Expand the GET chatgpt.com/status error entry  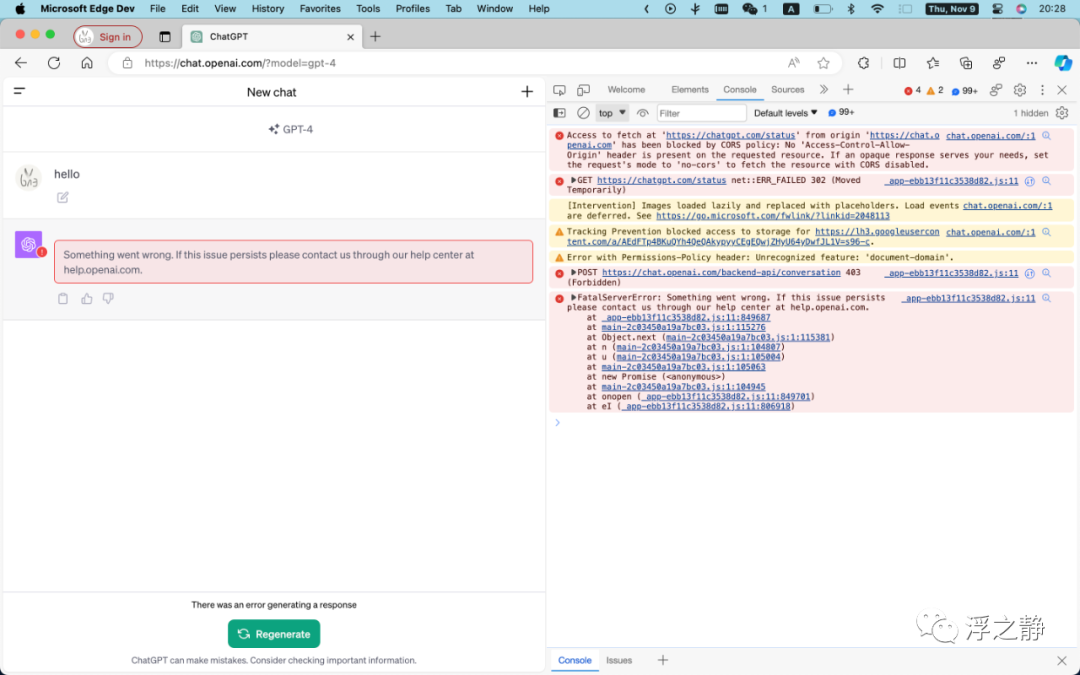pyautogui.click(x=573, y=180)
